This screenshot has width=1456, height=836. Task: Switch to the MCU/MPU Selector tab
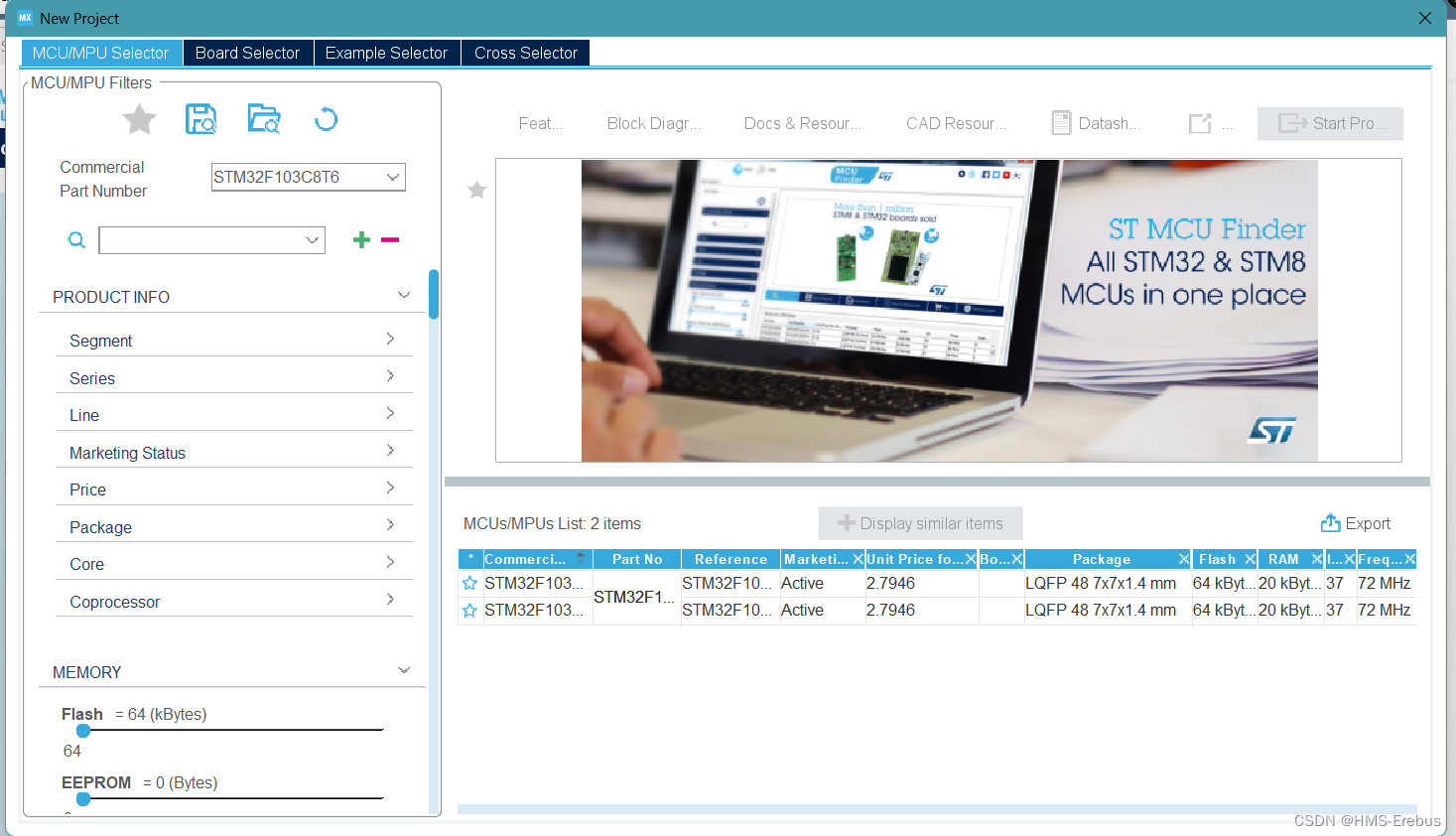pos(101,53)
